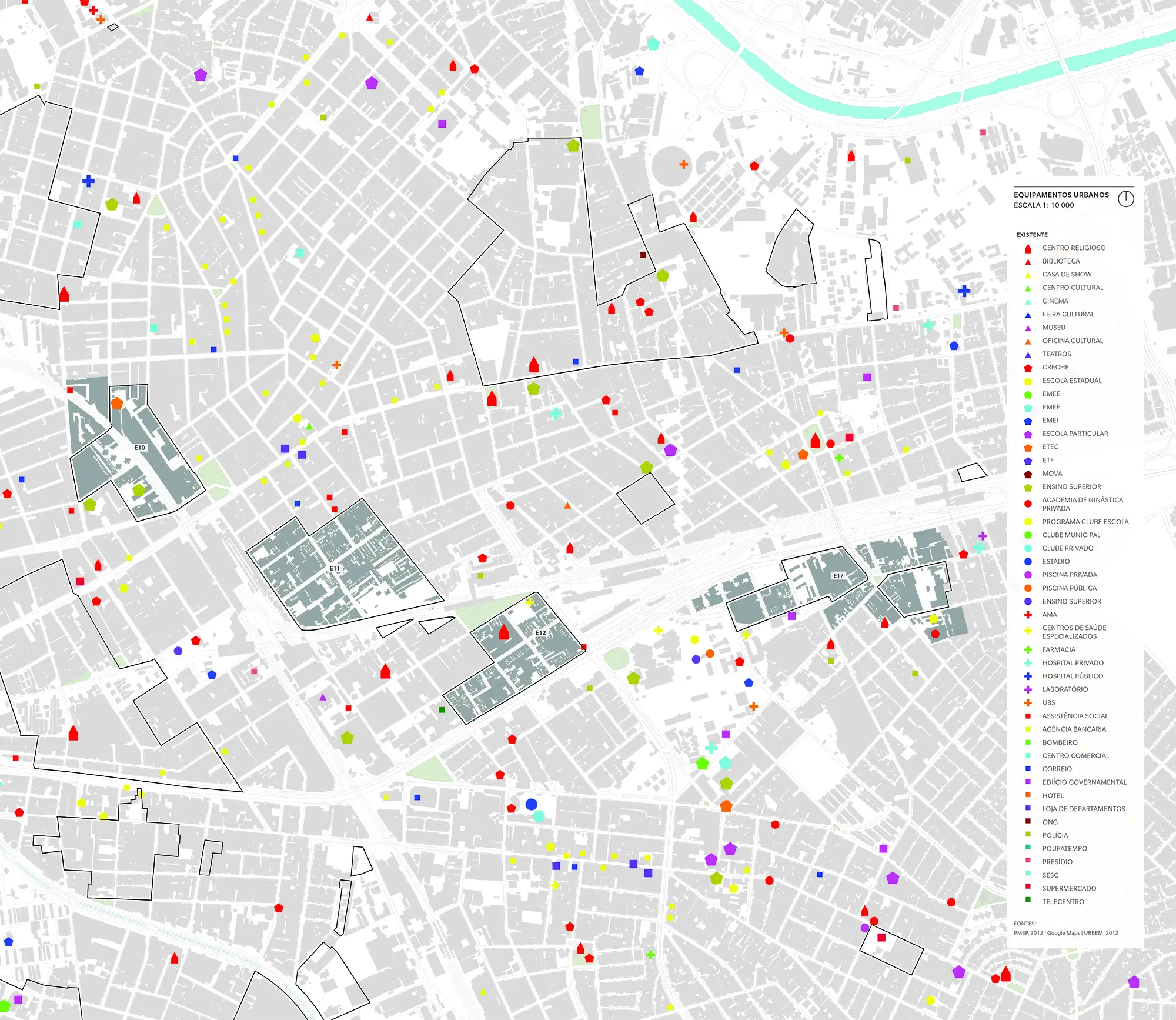Image resolution: width=1176 pixels, height=1020 pixels.
Task: Click the 'TEATROS' legend label
Action: 1057,354
